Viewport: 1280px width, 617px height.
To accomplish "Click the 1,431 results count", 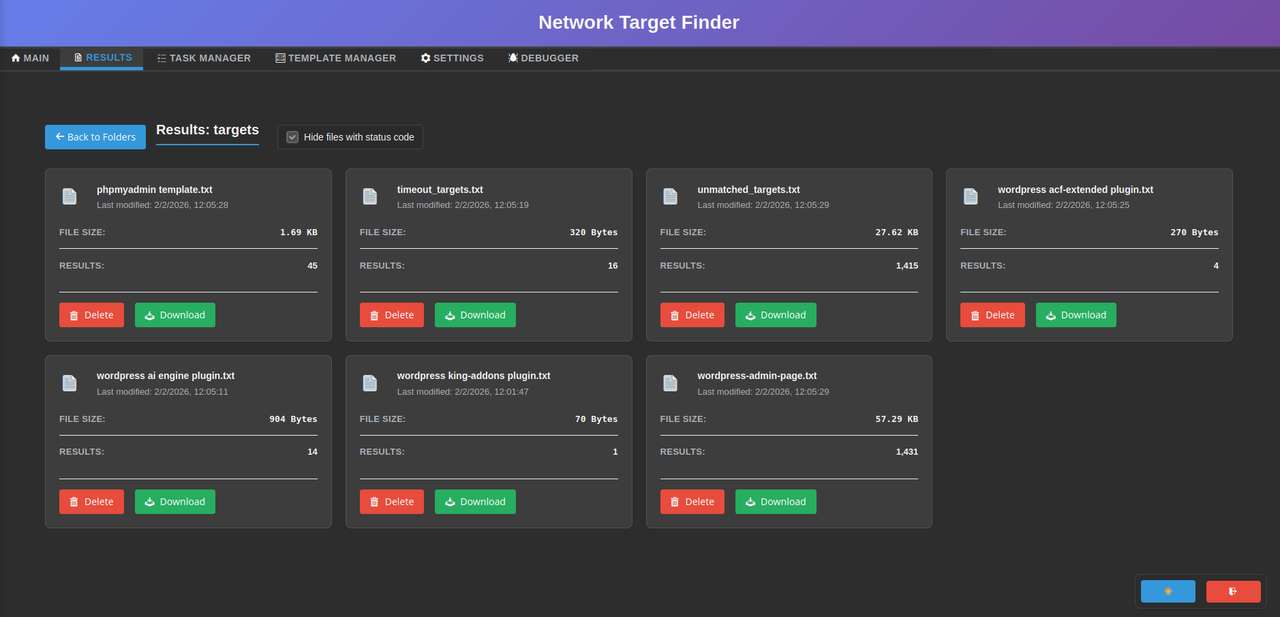I will coord(907,452).
